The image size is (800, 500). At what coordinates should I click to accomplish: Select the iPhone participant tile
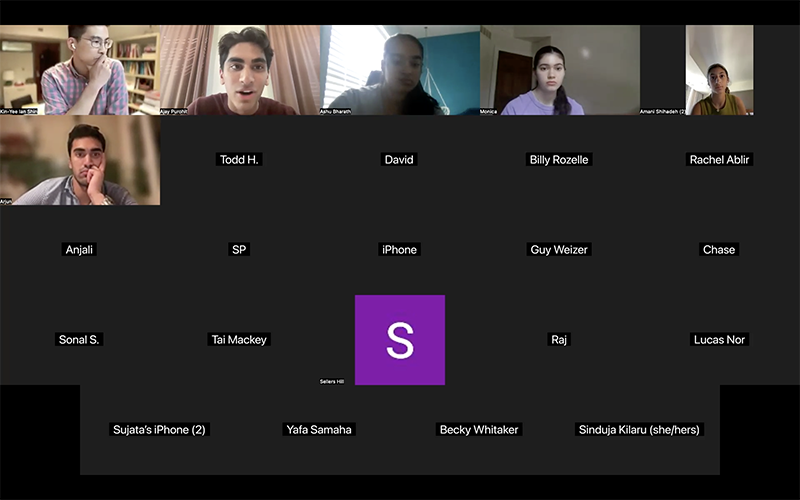[x=399, y=250]
